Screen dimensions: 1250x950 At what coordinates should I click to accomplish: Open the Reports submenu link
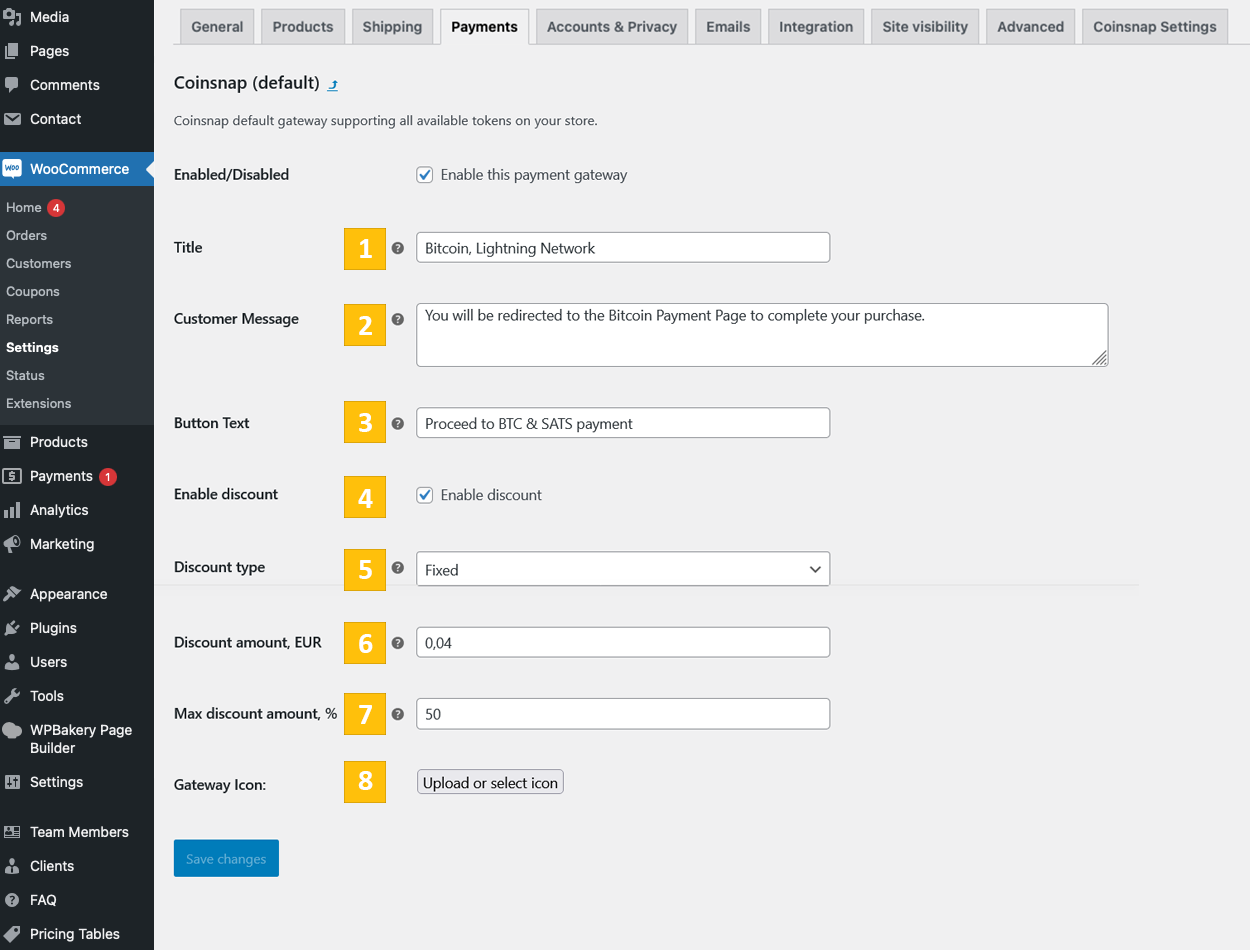(x=30, y=320)
